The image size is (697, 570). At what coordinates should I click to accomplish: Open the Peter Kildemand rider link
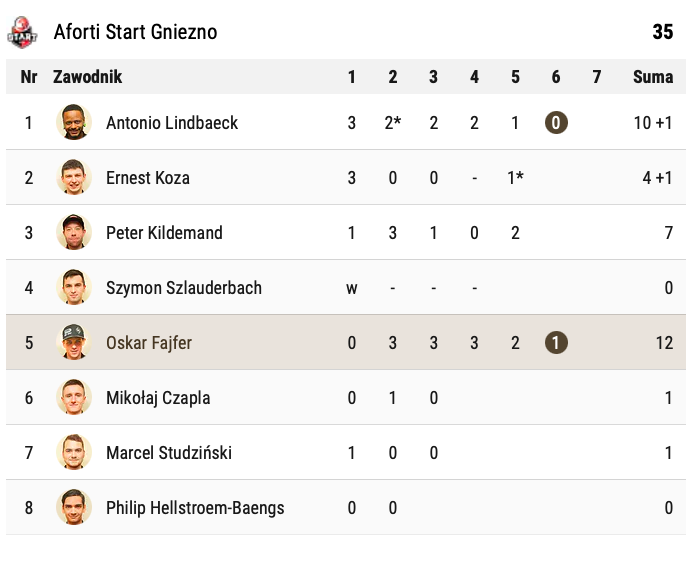164,233
